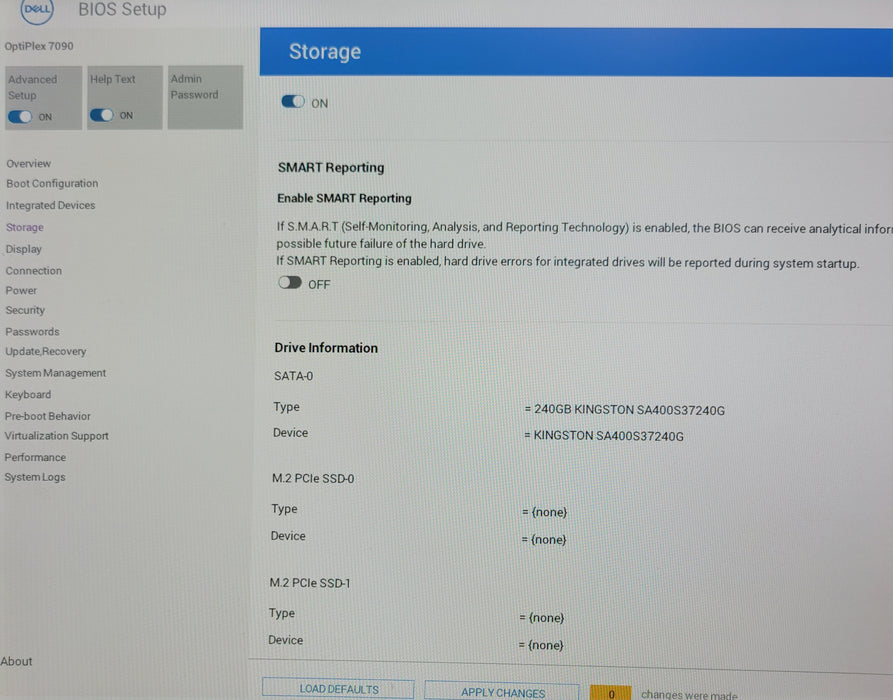893x700 pixels.
Task: Toggle the Help Text switch
Action: [101, 115]
